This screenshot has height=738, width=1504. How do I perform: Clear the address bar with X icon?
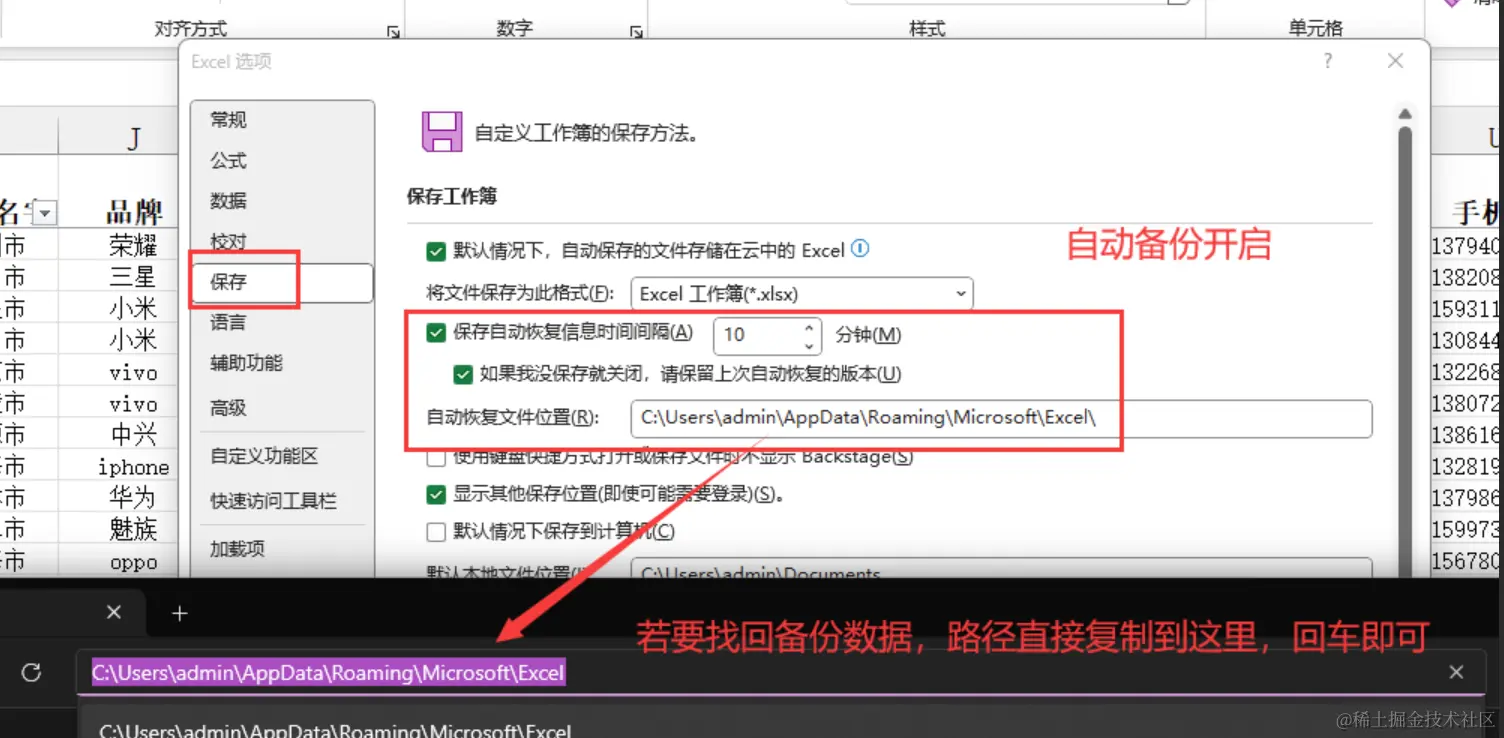click(1456, 673)
